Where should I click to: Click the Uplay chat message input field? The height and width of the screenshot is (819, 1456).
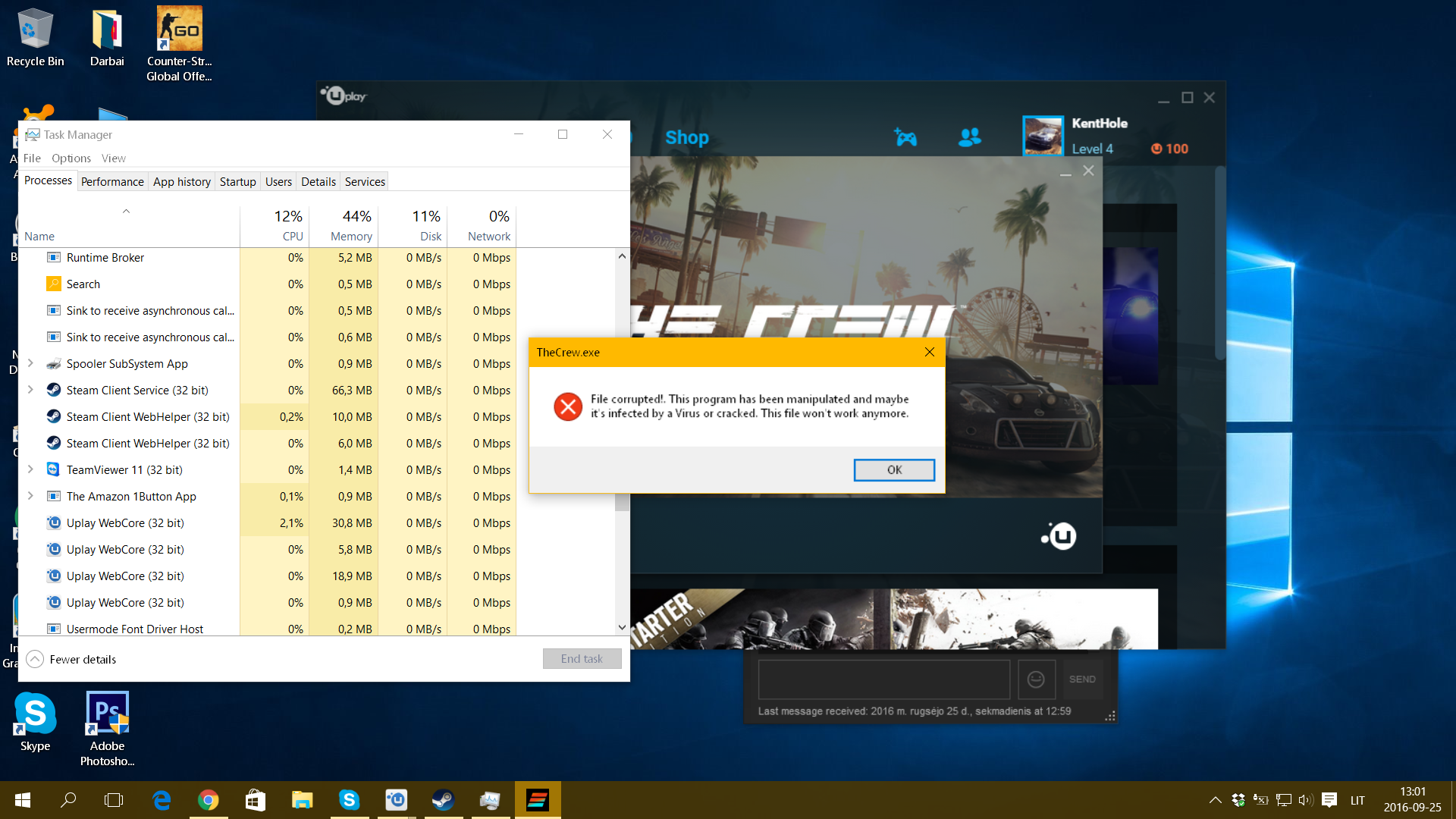[x=884, y=679]
